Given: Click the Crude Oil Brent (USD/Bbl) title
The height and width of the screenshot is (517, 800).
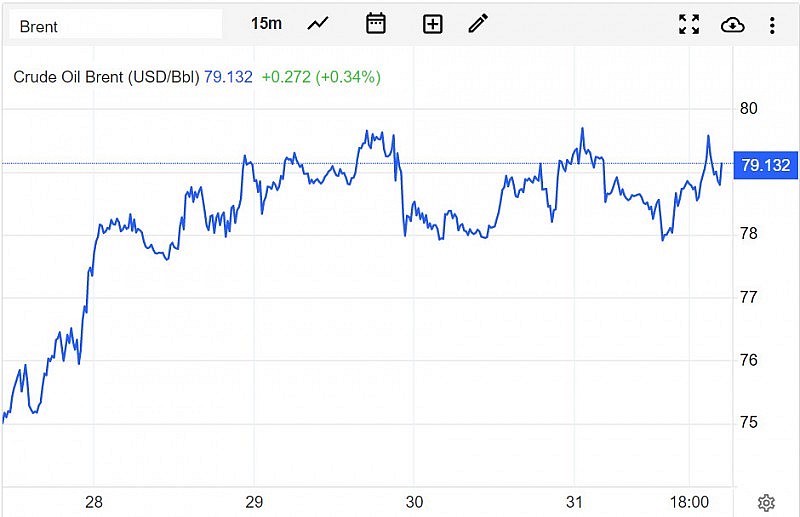Looking at the screenshot, I should pos(106,77).
